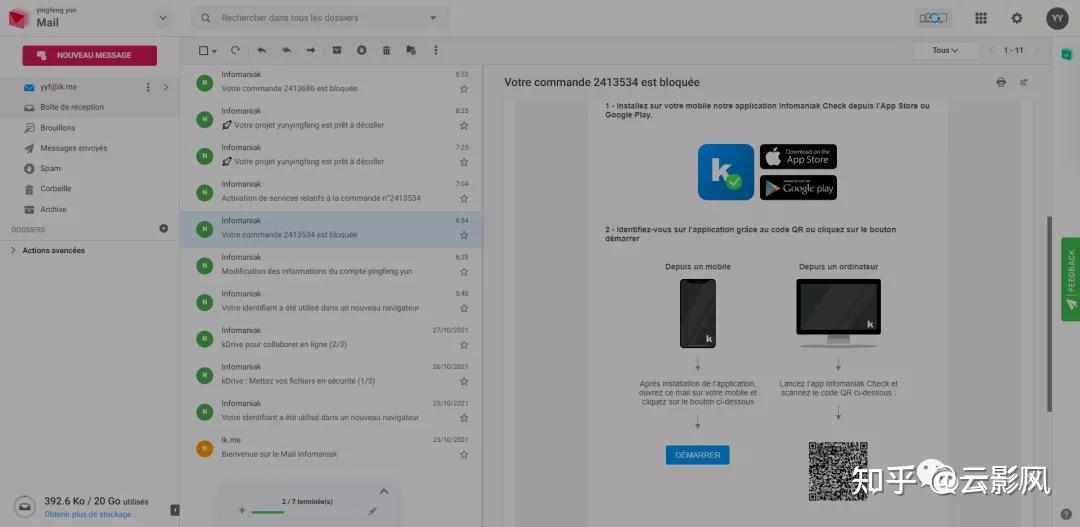Open the product switcher dropdown beside Mail
Screen dimensions: 1080x527
pos(163,19)
